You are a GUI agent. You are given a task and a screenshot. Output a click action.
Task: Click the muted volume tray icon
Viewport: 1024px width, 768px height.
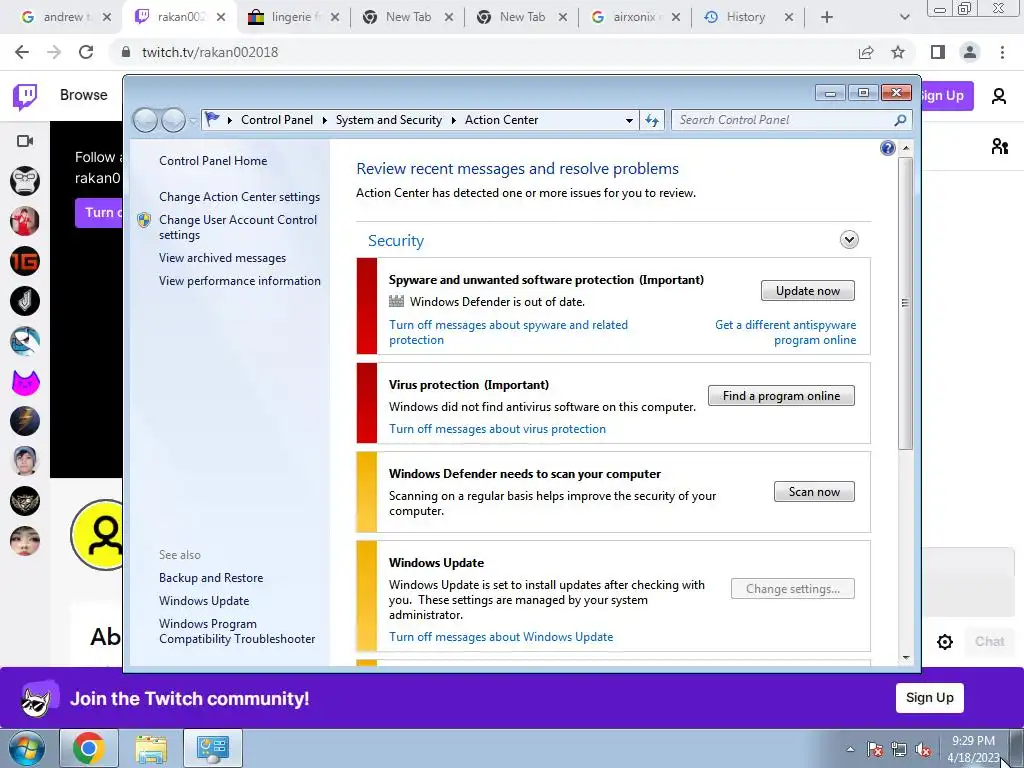[x=923, y=749]
